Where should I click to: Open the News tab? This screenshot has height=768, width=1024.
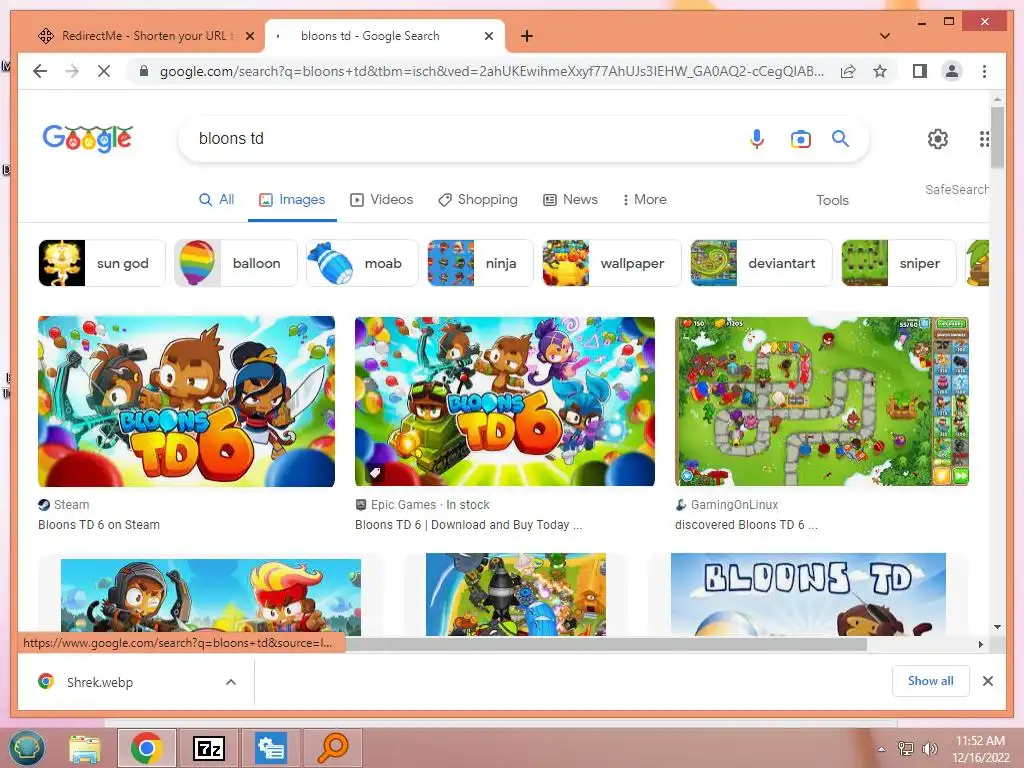click(x=570, y=200)
